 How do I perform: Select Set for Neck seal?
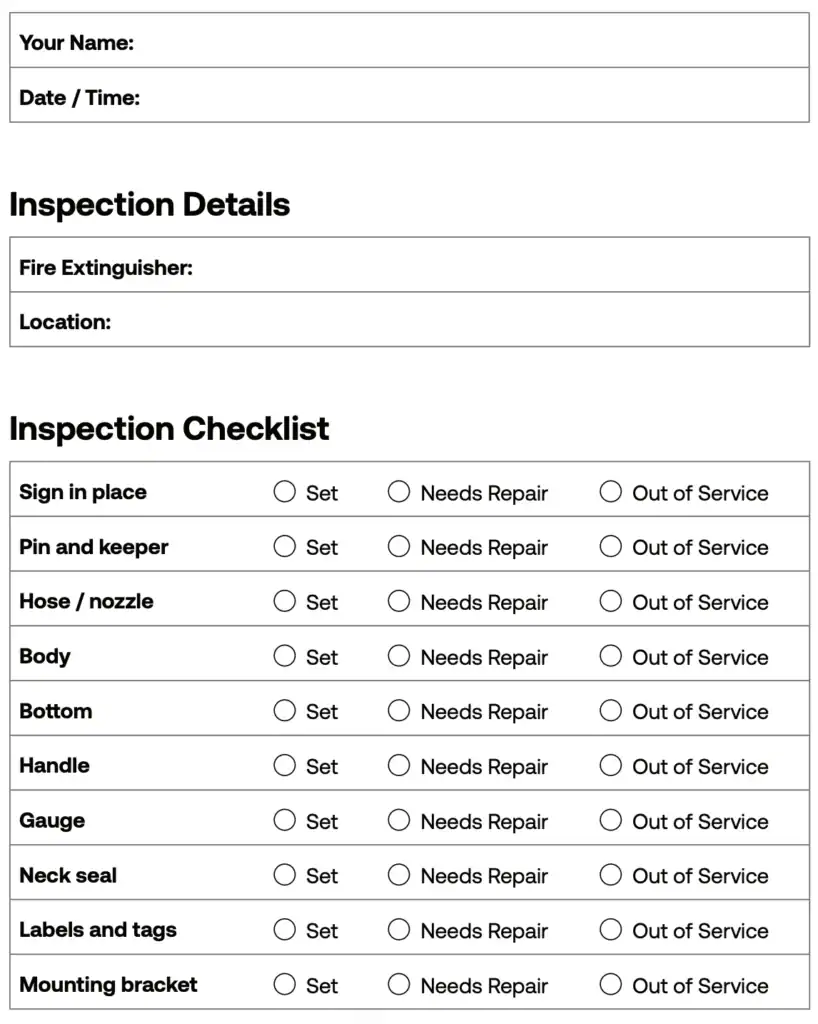pos(285,874)
